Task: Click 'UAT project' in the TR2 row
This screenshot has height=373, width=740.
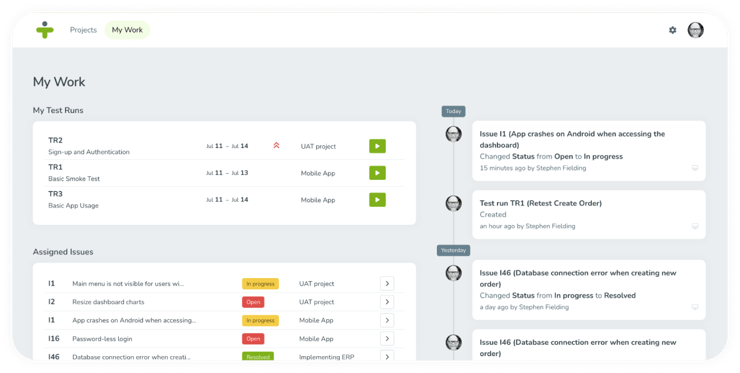Action: pos(318,146)
